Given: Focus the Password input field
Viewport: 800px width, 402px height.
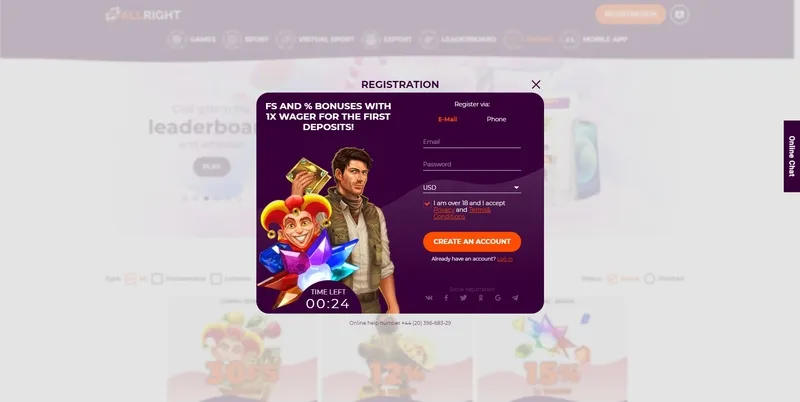Looking at the screenshot, I should (x=472, y=165).
